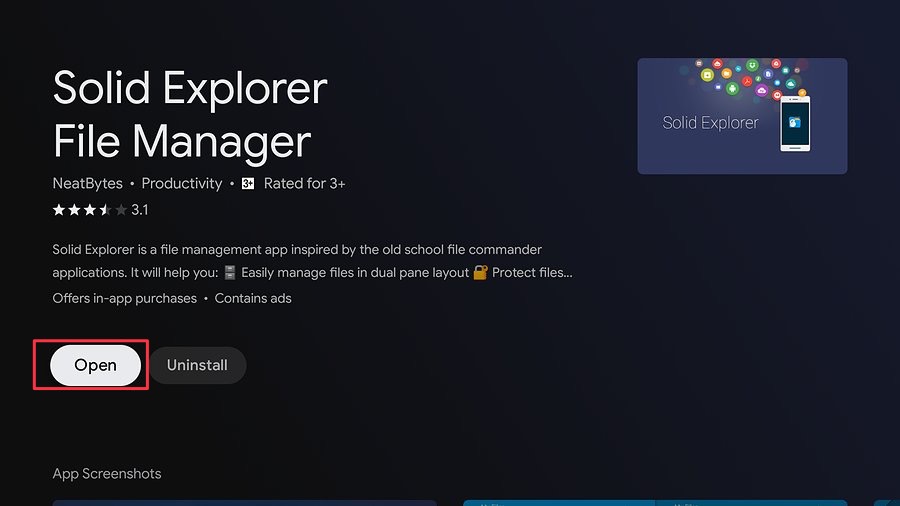
Task: Click the 3.1 star rating
Action: pyautogui.click(x=100, y=210)
